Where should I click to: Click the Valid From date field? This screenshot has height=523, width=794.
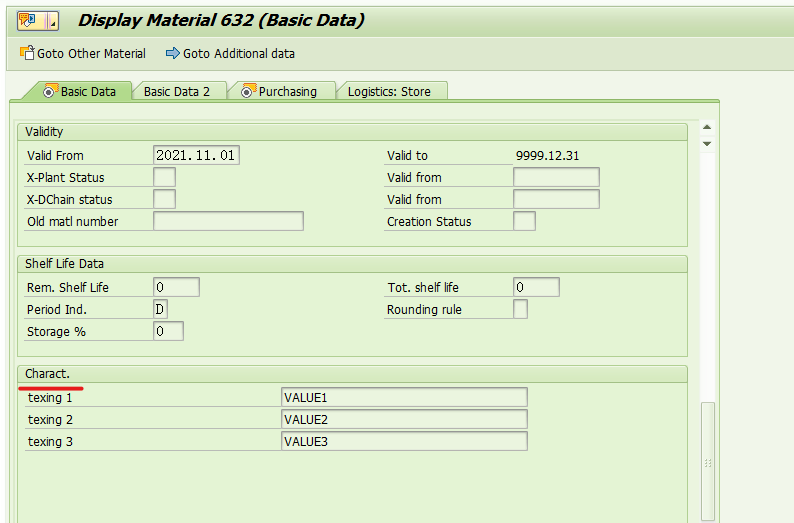click(196, 155)
